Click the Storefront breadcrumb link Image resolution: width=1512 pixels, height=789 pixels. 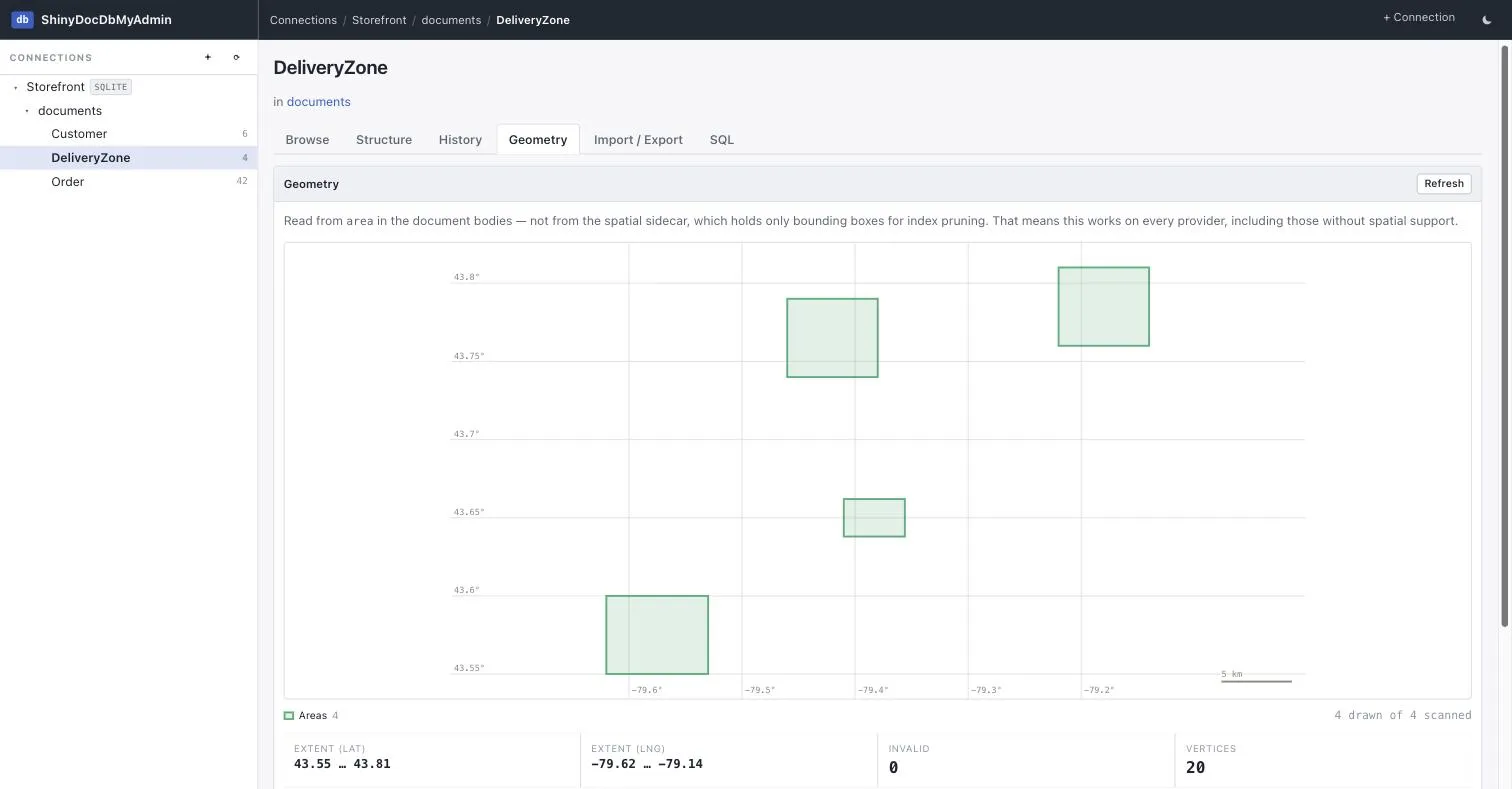point(379,20)
